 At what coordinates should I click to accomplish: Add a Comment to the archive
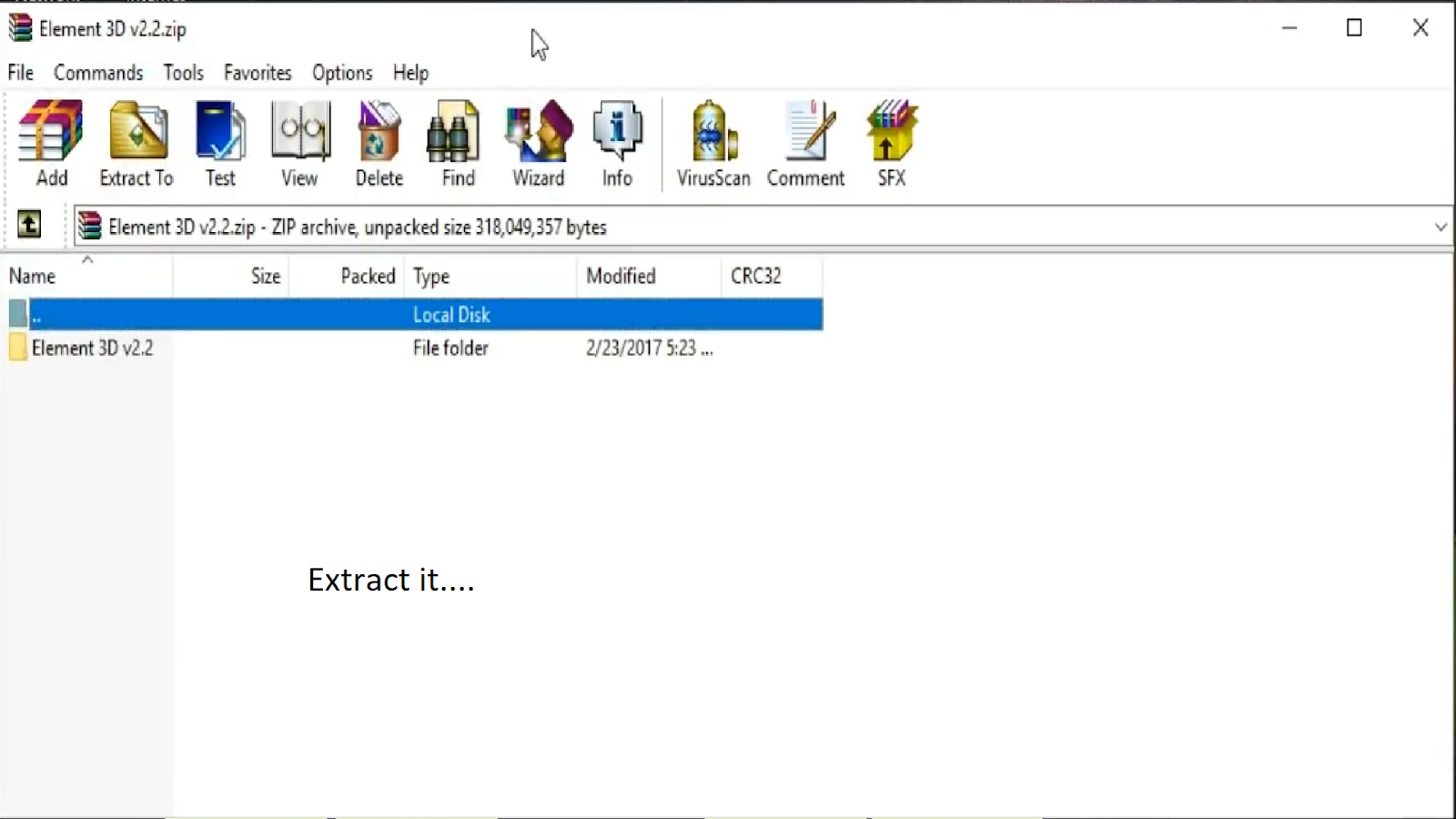tap(805, 143)
